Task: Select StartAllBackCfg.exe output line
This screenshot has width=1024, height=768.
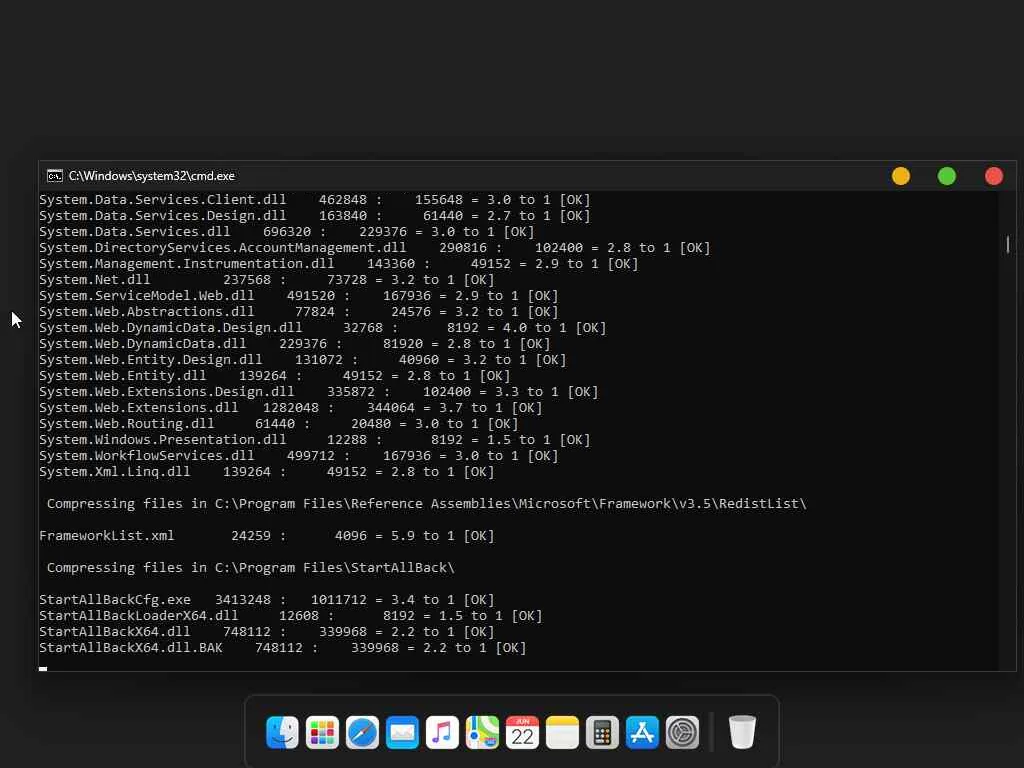Action: [266, 600]
